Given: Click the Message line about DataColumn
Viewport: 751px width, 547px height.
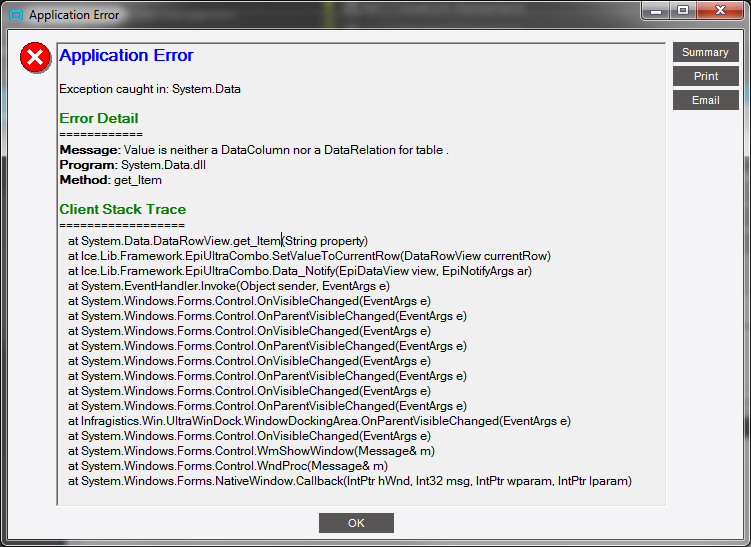Looking at the screenshot, I should (x=254, y=150).
